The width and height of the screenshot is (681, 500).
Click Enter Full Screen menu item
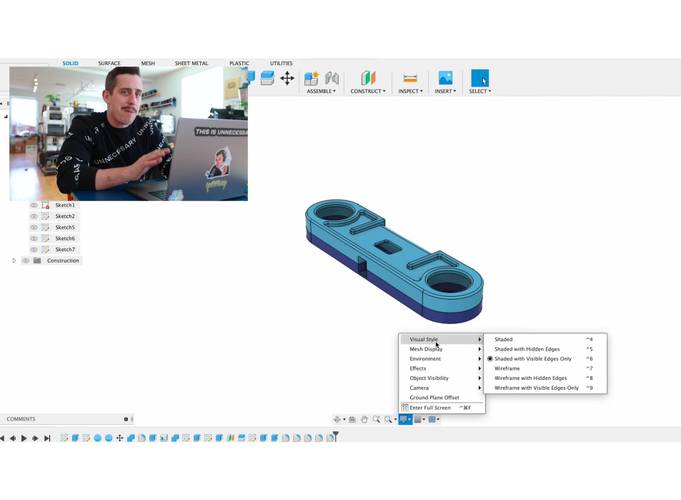click(x=442, y=407)
